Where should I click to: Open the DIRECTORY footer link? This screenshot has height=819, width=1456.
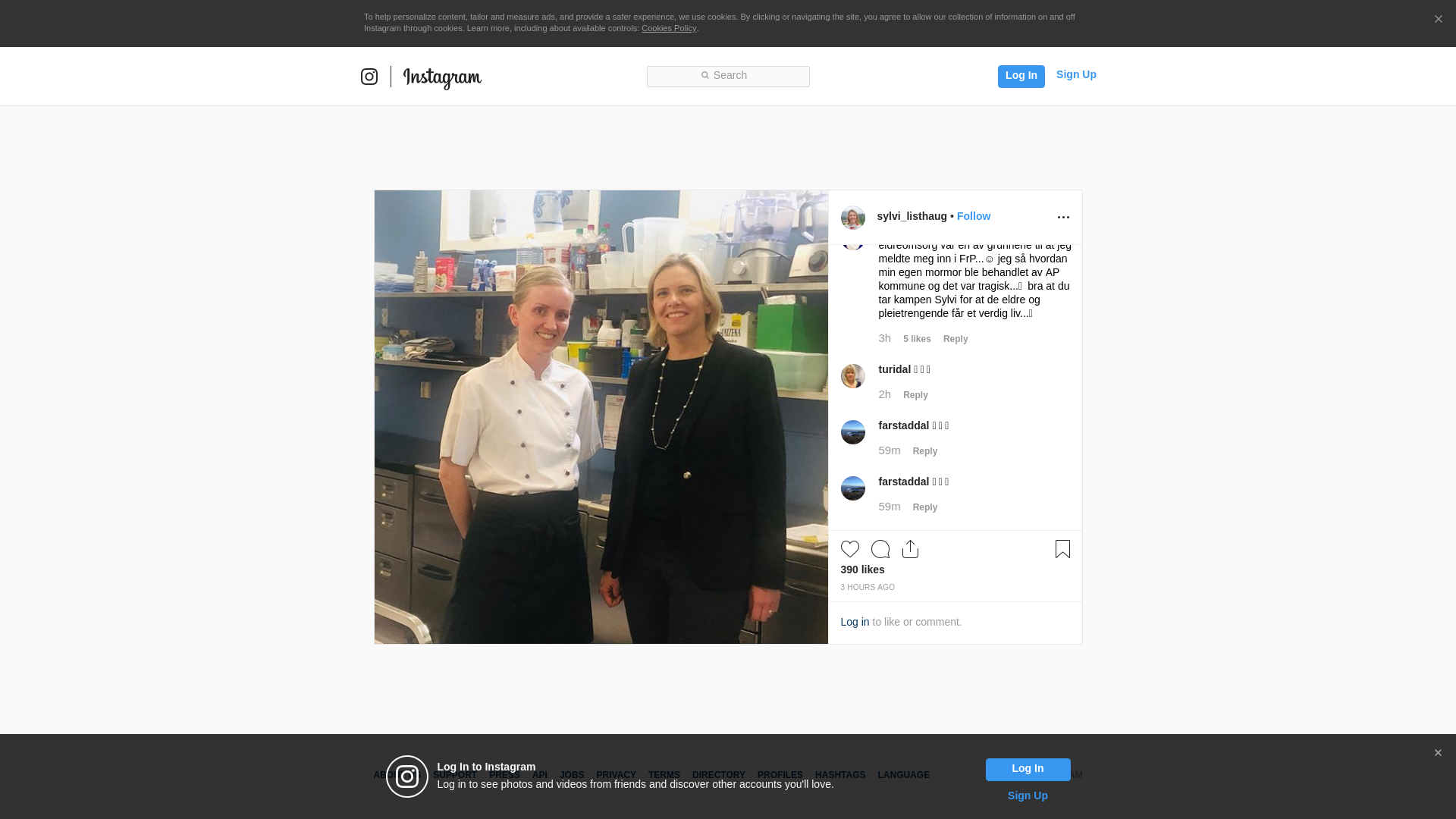tap(719, 775)
